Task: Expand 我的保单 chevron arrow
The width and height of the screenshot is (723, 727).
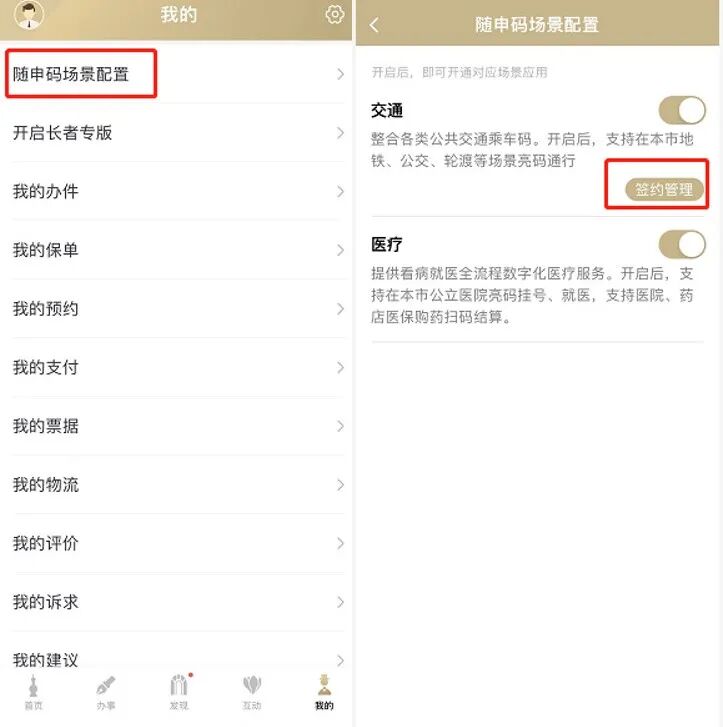Action: pos(341,250)
